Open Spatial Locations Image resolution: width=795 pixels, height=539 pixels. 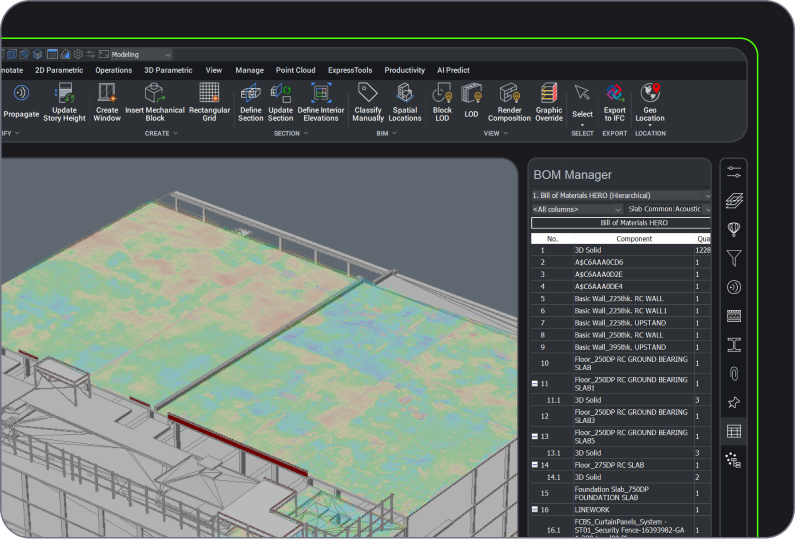[x=405, y=102]
